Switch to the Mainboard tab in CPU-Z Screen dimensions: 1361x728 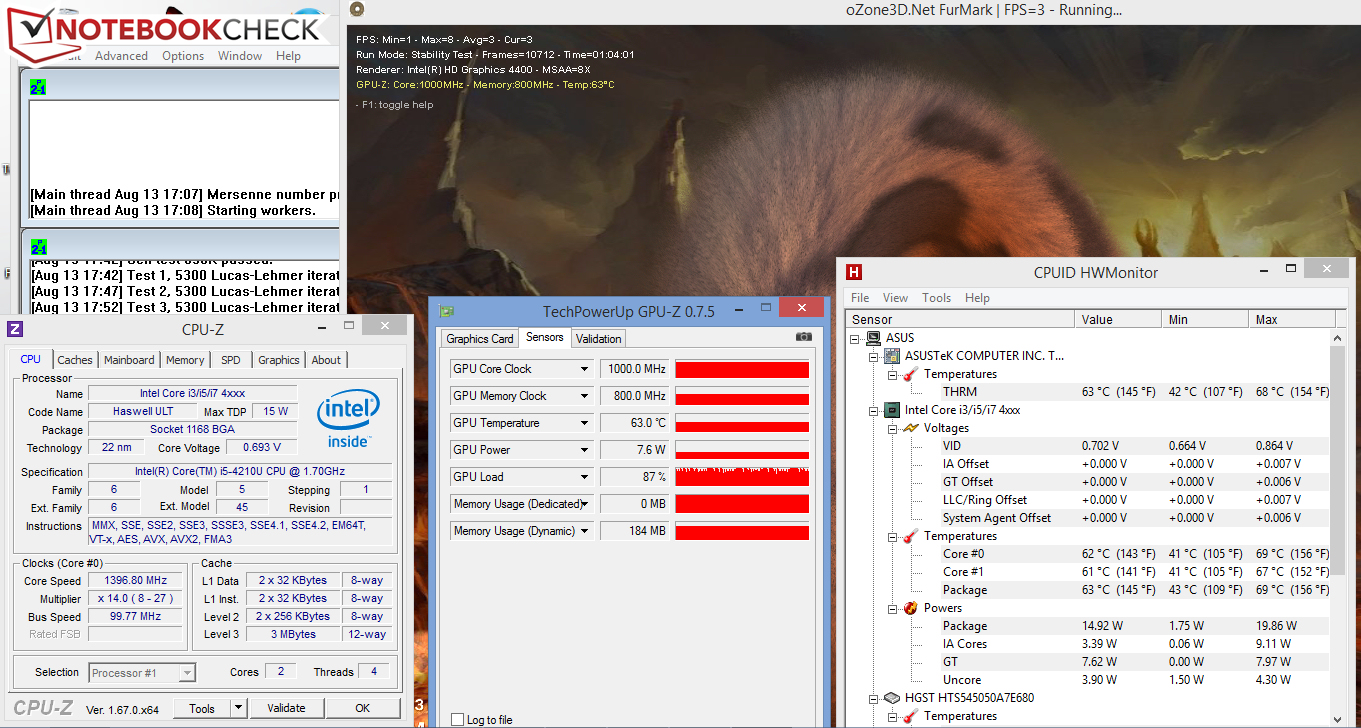click(x=129, y=360)
